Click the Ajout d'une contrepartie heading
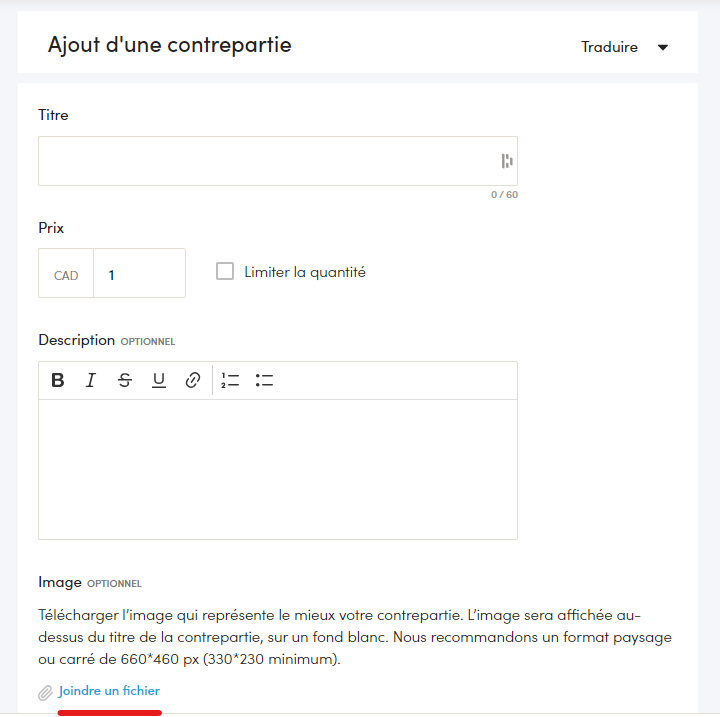 click(170, 45)
